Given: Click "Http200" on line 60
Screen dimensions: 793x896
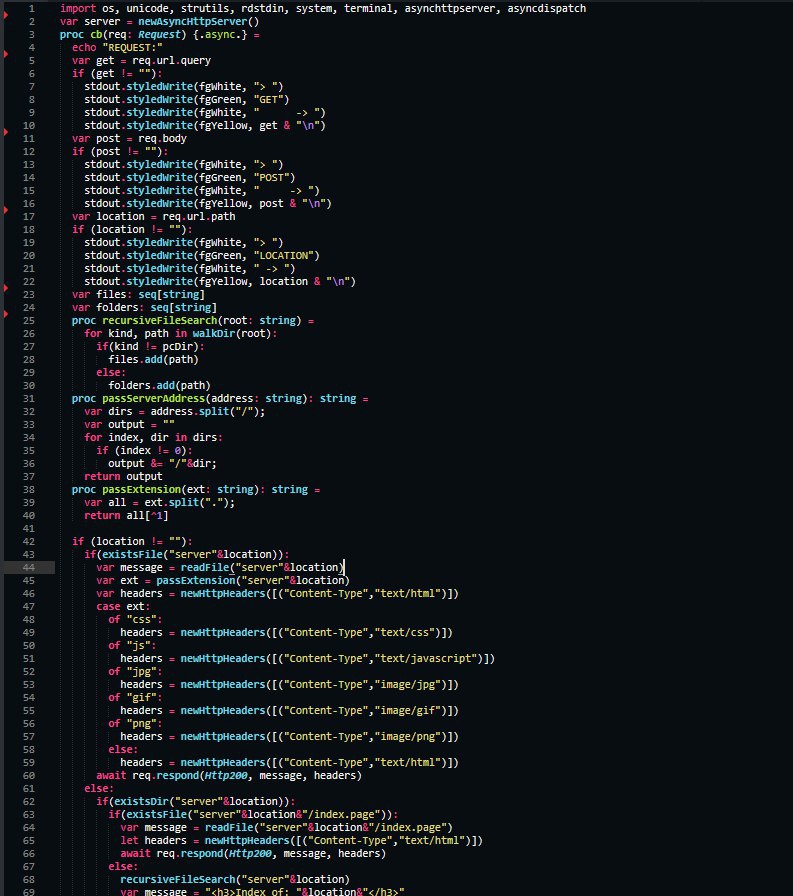Looking at the screenshot, I should (x=226, y=776).
